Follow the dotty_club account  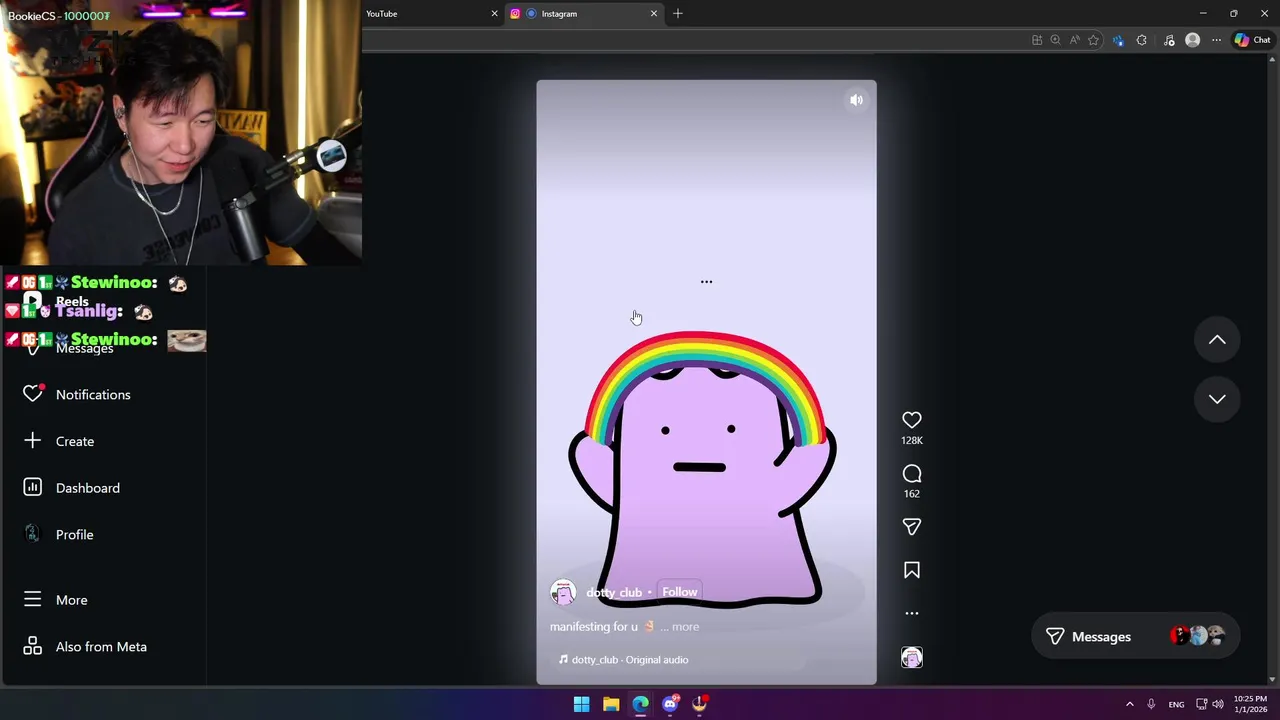[x=679, y=592]
